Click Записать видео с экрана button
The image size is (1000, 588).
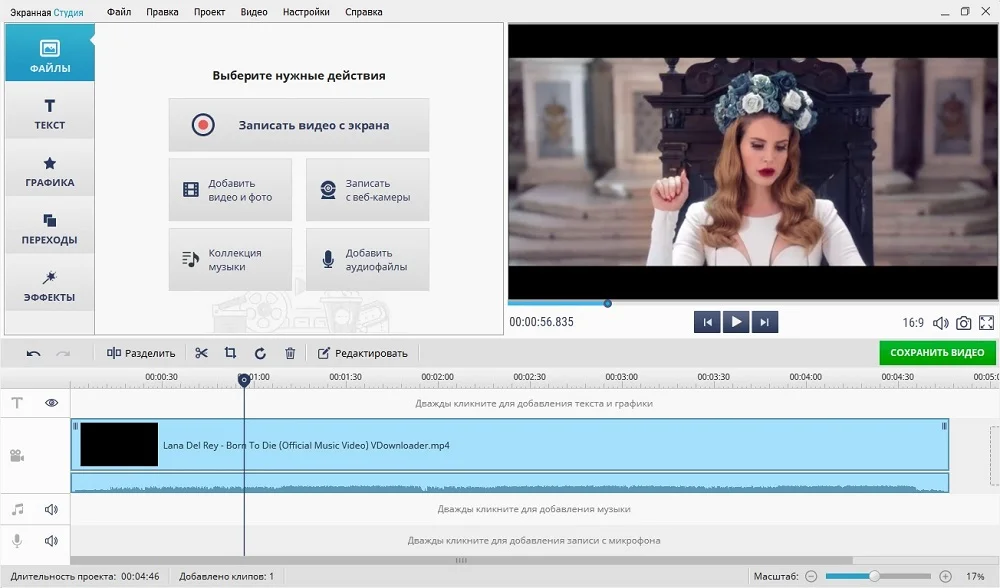pyautogui.click(x=298, y=125)
